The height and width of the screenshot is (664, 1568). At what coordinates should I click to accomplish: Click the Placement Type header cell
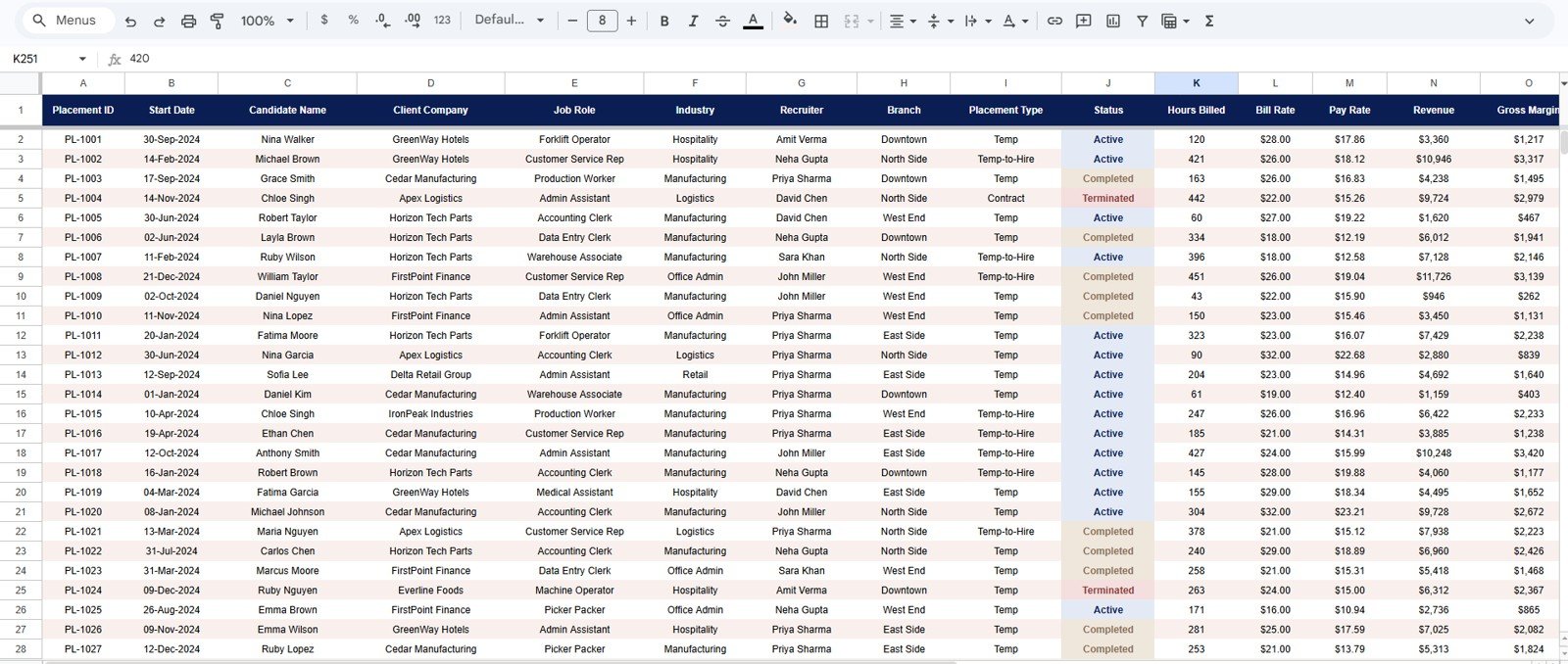(1005, 110)
